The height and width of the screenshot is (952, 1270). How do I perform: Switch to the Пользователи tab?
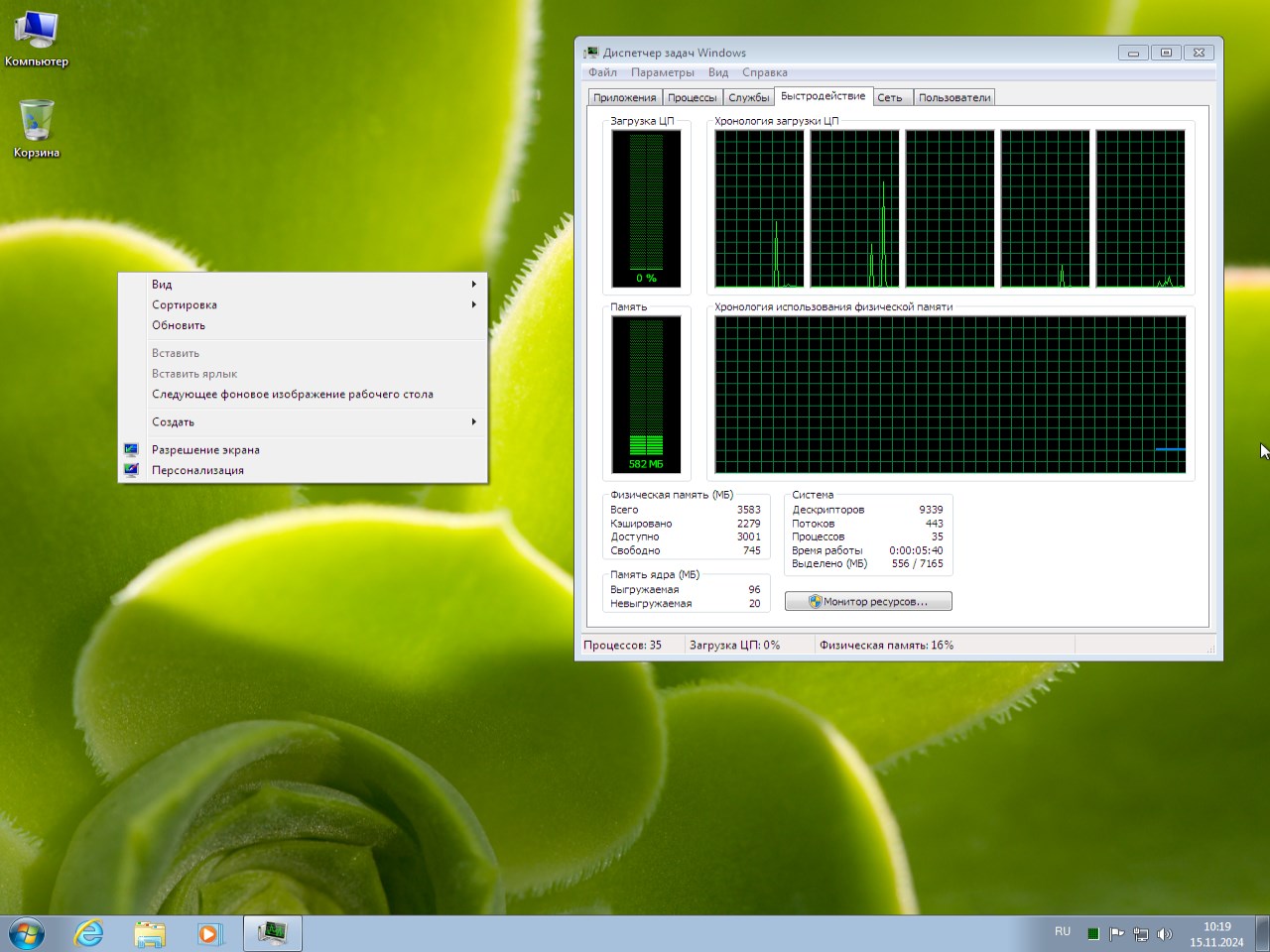(954, 97)
